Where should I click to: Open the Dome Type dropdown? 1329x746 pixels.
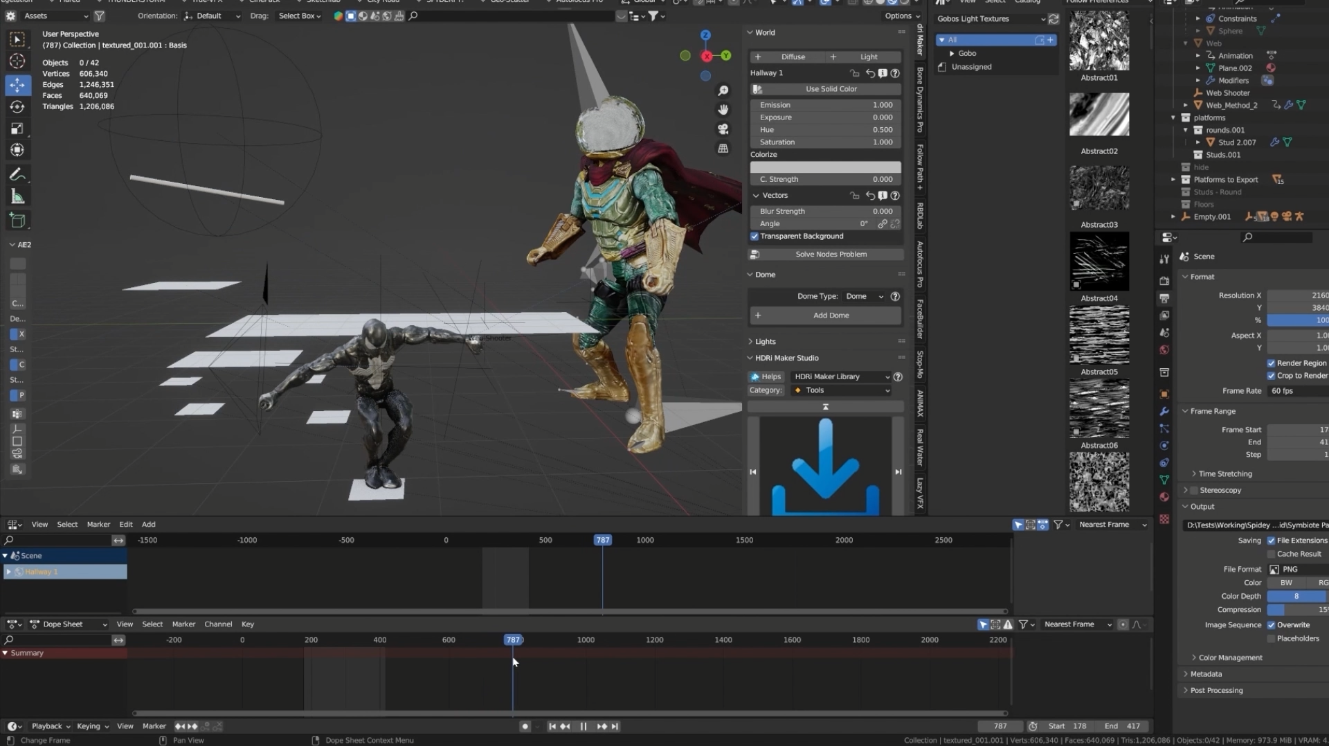(x=864, y=296)
